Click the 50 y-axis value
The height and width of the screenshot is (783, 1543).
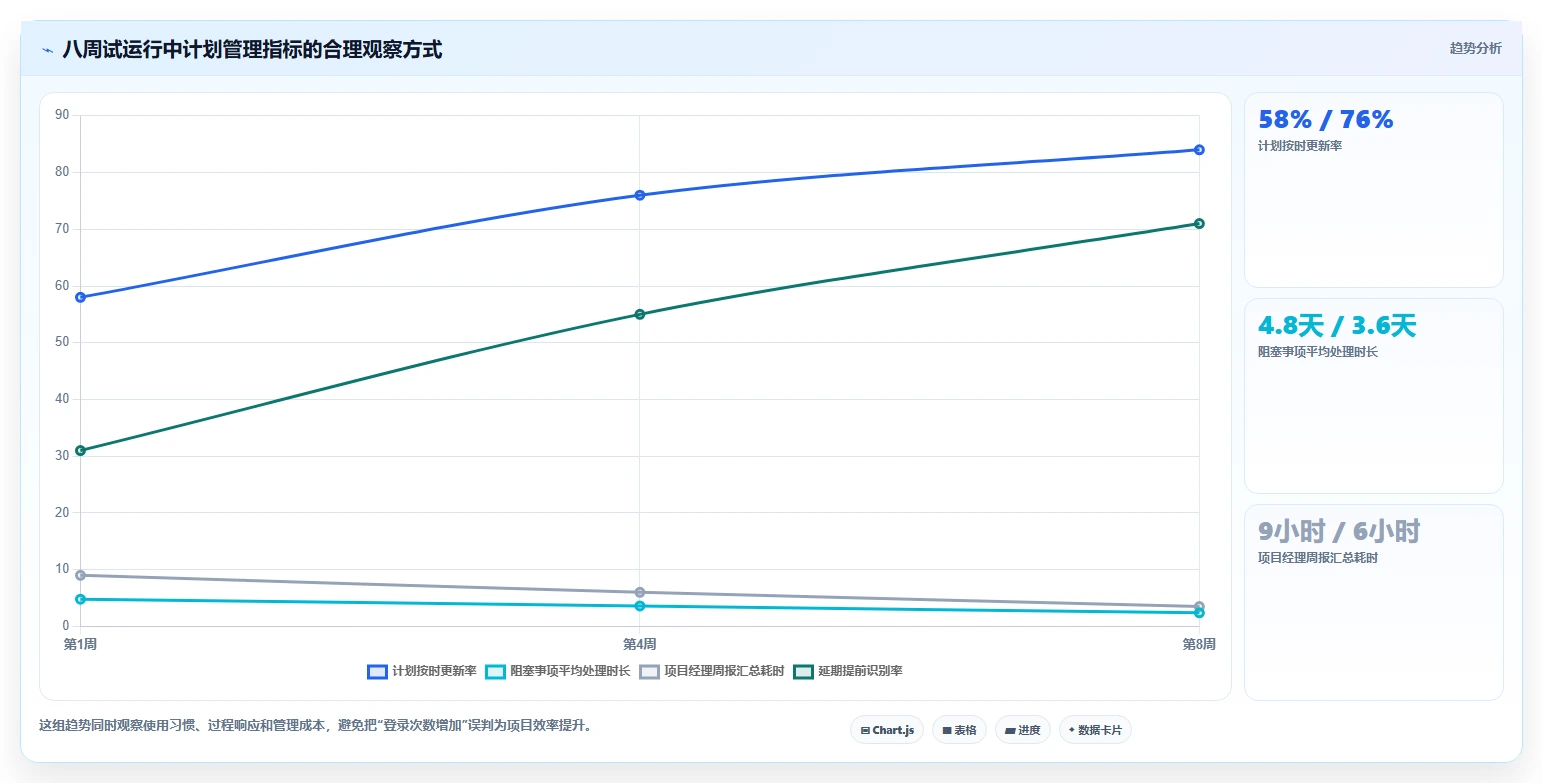point(62,342)
